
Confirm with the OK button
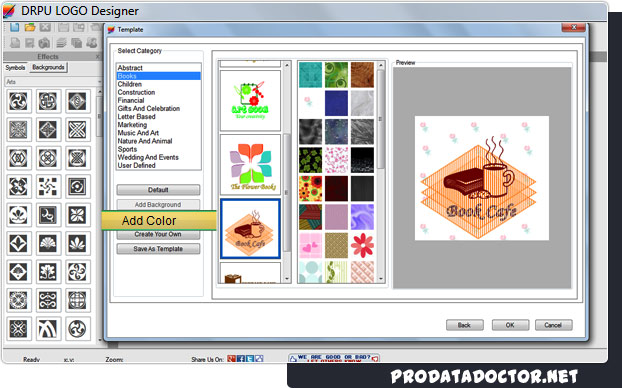510,325
